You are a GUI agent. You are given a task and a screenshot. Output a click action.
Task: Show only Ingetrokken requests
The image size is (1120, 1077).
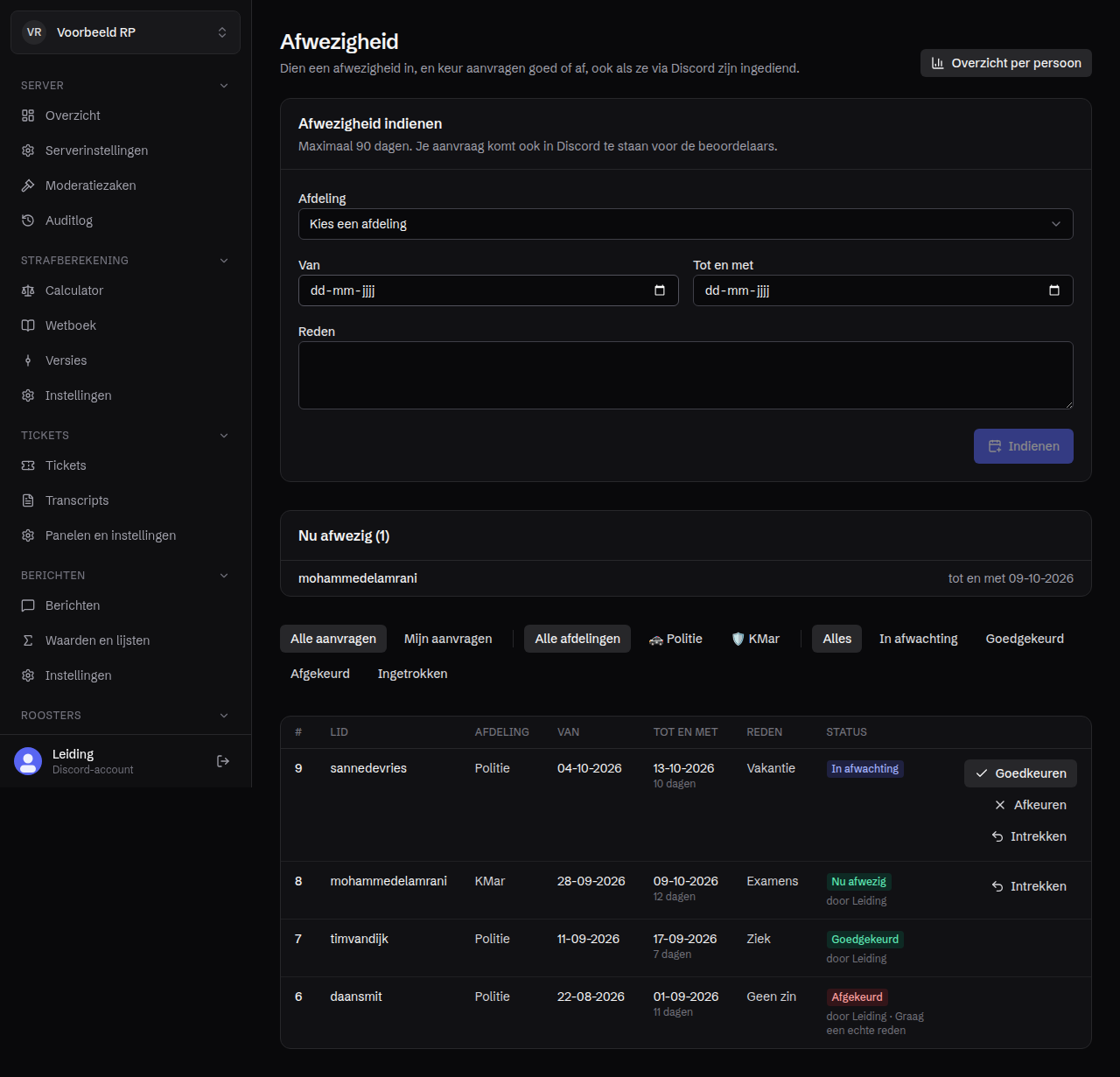(413, 674)
